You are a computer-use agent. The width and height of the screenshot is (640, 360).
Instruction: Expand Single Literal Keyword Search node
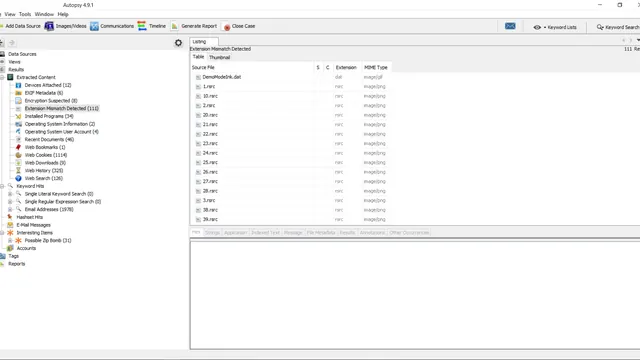tap(10, 194)
